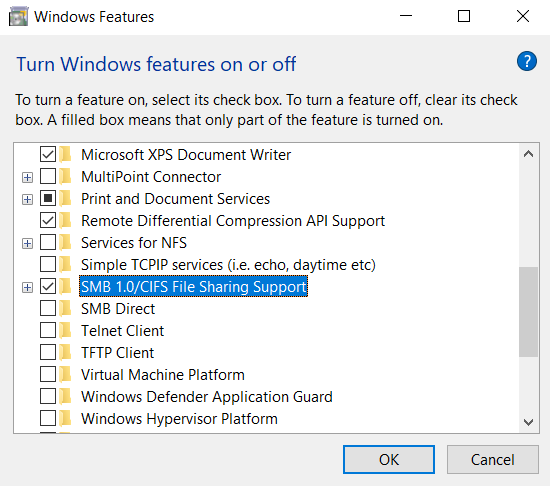This screenshot has height=486, width=550.
Task: Enable the SMB Direct checkbox
Action: click(x=48, y=309)
